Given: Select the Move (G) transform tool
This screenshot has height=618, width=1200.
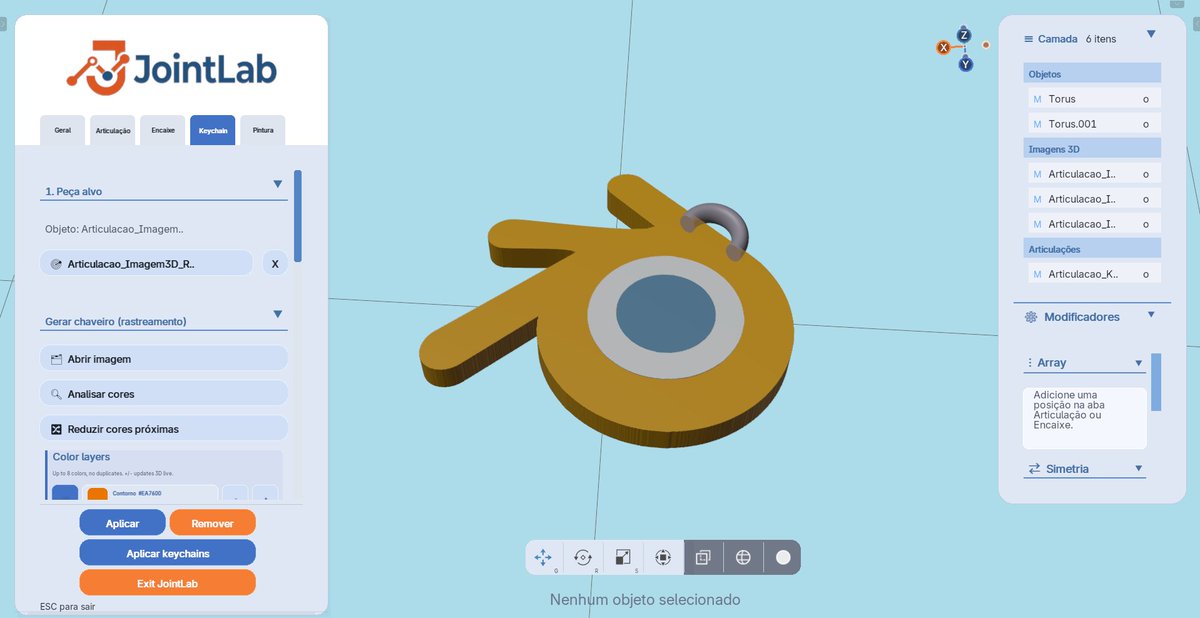Looking at the screenshot, I should click(x=543, y=557).
